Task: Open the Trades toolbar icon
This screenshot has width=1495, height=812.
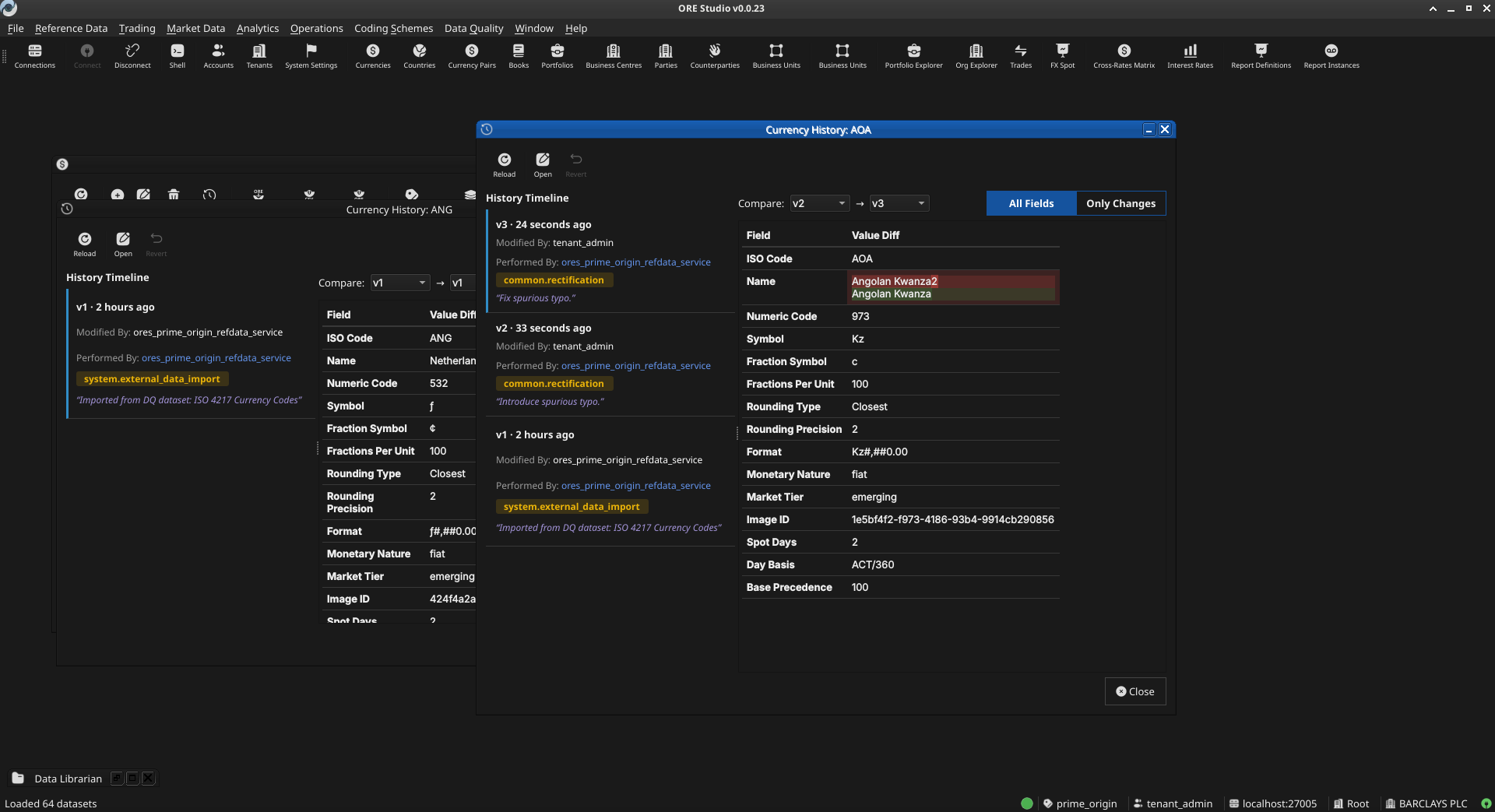Action: click(1021, 56)
